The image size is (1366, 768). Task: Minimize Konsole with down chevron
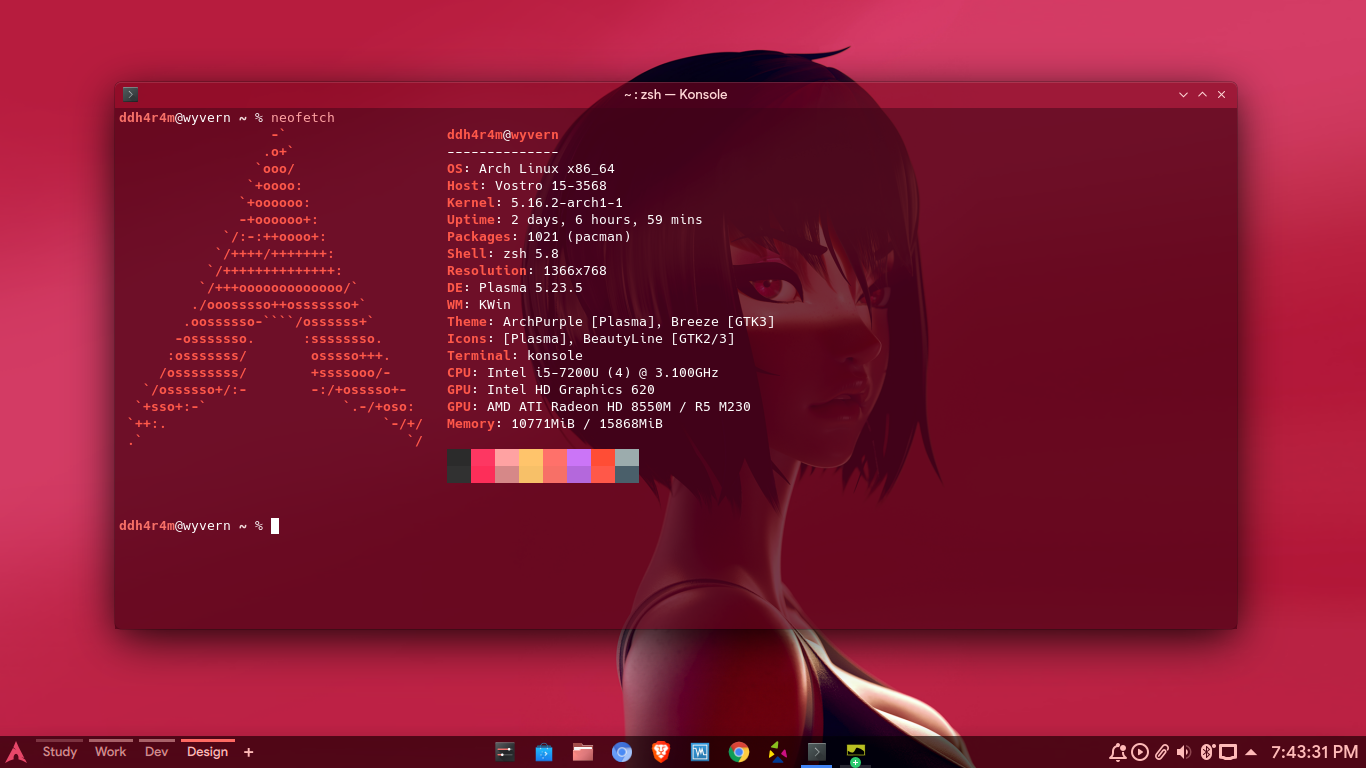(1183, 94)
